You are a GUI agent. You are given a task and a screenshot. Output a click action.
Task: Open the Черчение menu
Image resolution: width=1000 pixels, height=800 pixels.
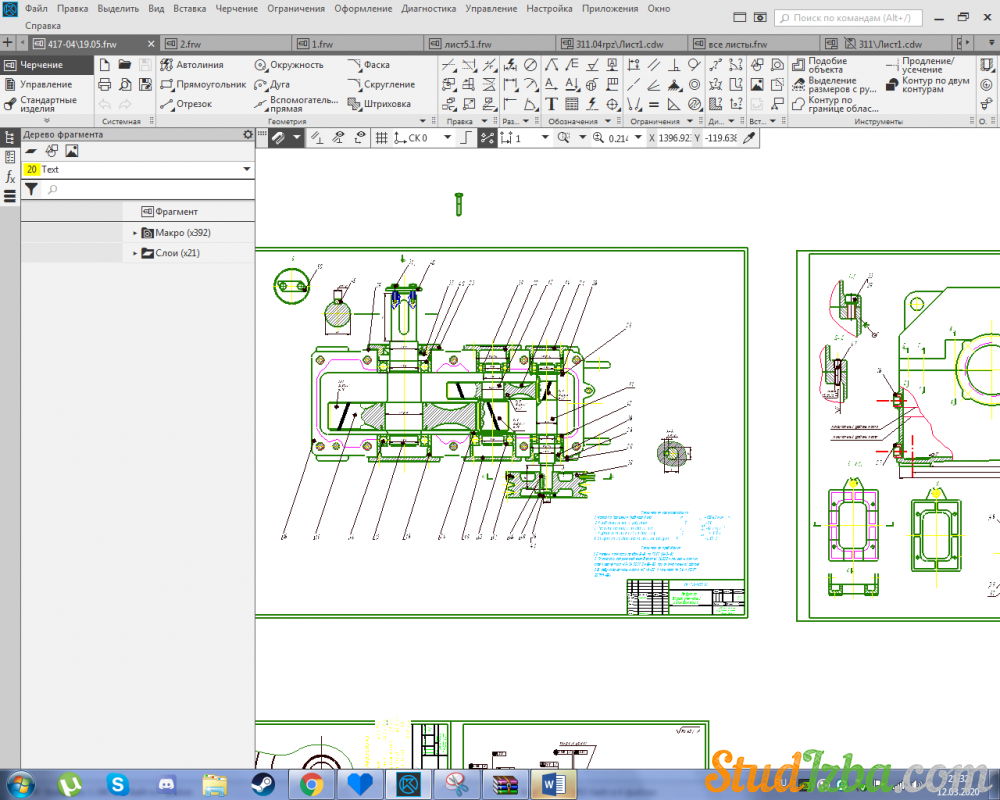[x=236, y=8]
